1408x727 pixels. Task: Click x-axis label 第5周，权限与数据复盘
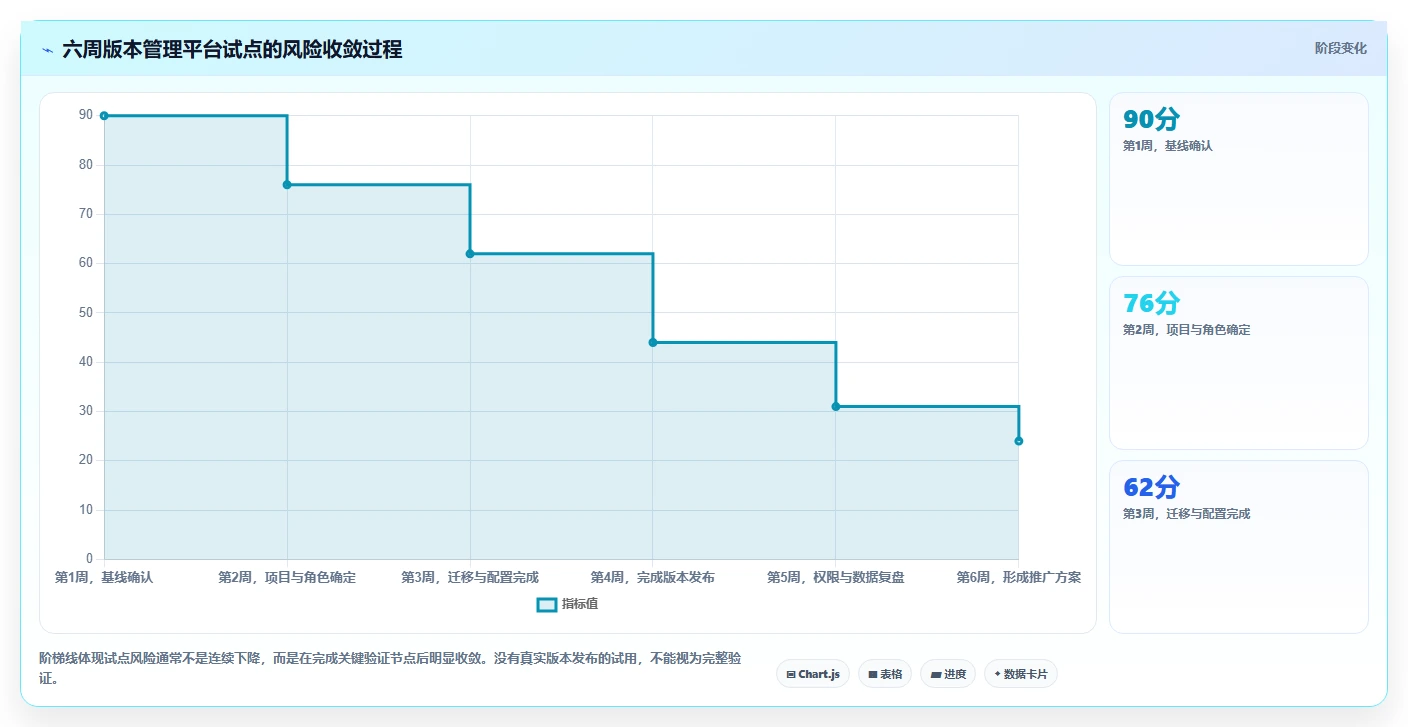click(836, 578)
